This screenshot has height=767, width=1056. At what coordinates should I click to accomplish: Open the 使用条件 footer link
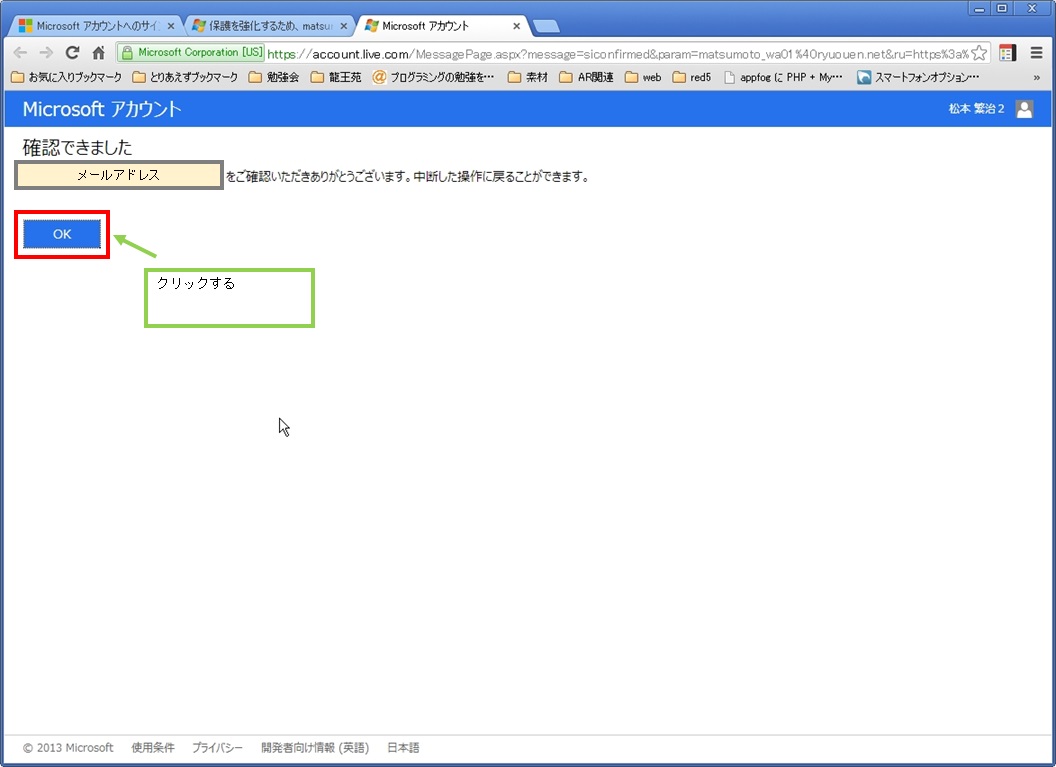(153, 747)
